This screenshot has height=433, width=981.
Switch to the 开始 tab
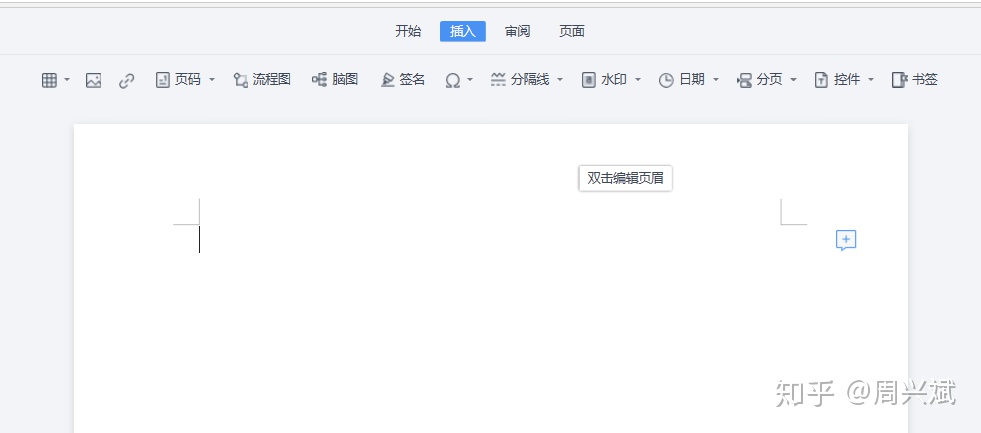click(x=408, y=31)
